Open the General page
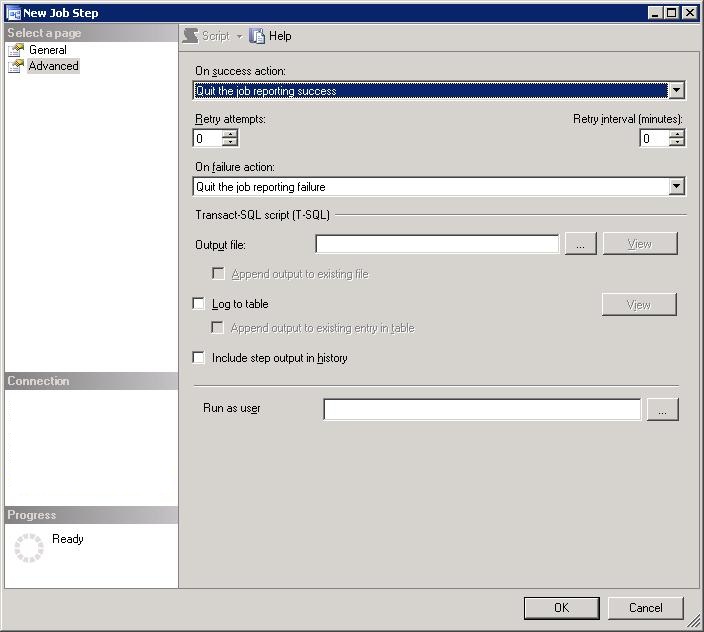The width and height of the screenshot is (704, 632). click(x=48, y=50)
